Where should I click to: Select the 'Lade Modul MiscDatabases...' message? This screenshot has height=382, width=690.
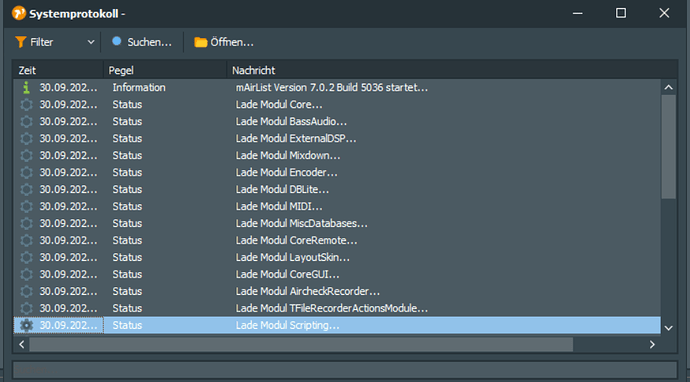point(301,224)
